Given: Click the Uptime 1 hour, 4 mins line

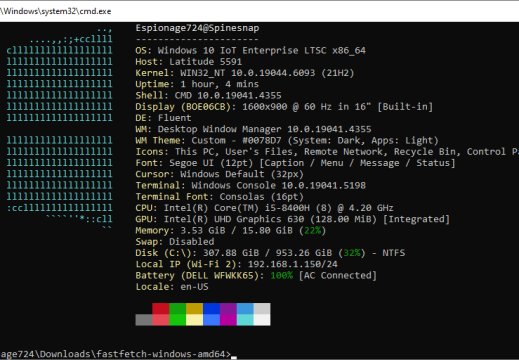Looking at the screenshot, I should pyautogui.click(x=197, y=84).
